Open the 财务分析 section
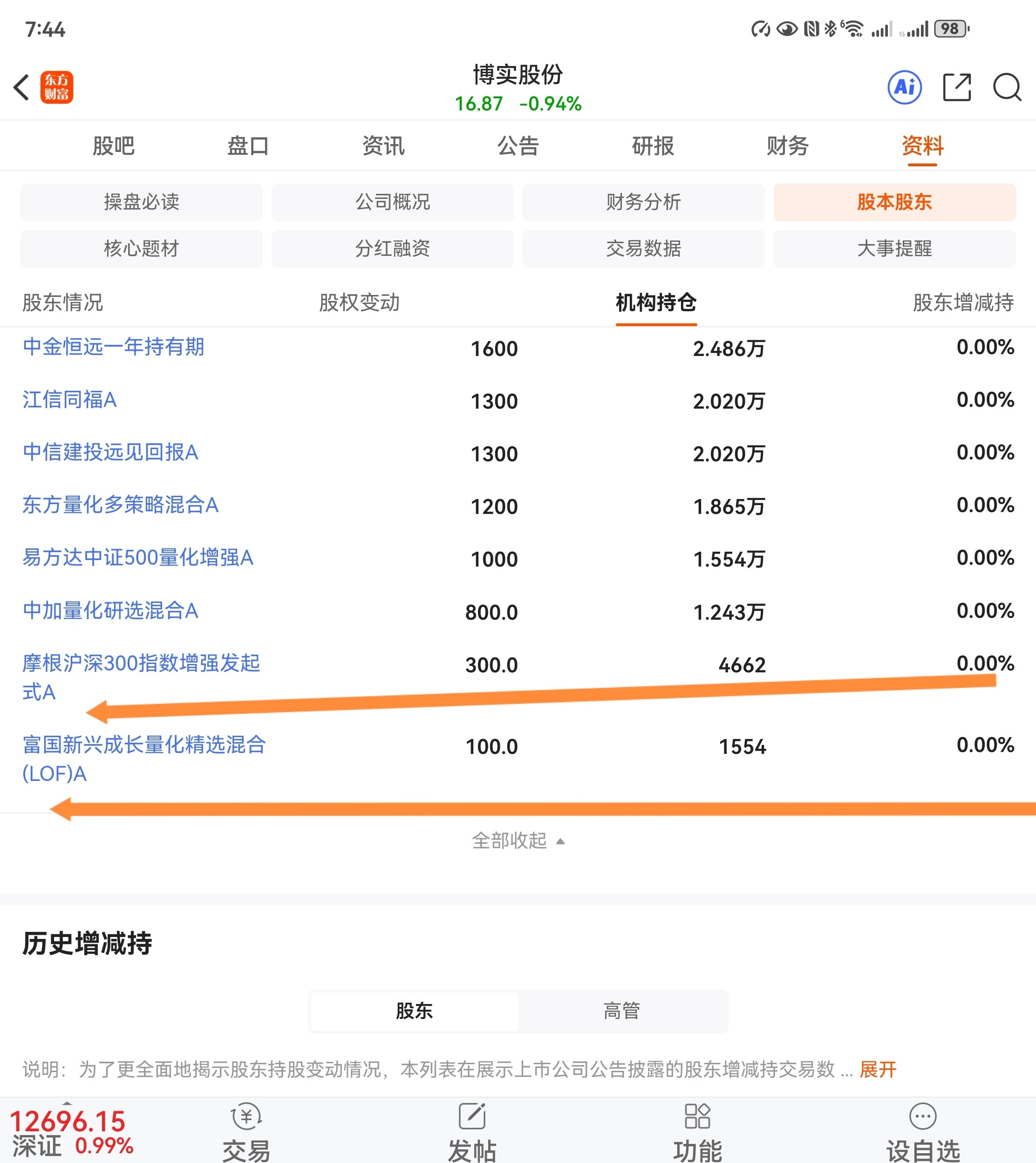The height and width of the screenshot is (1163, 1036). tap(643, 202)
